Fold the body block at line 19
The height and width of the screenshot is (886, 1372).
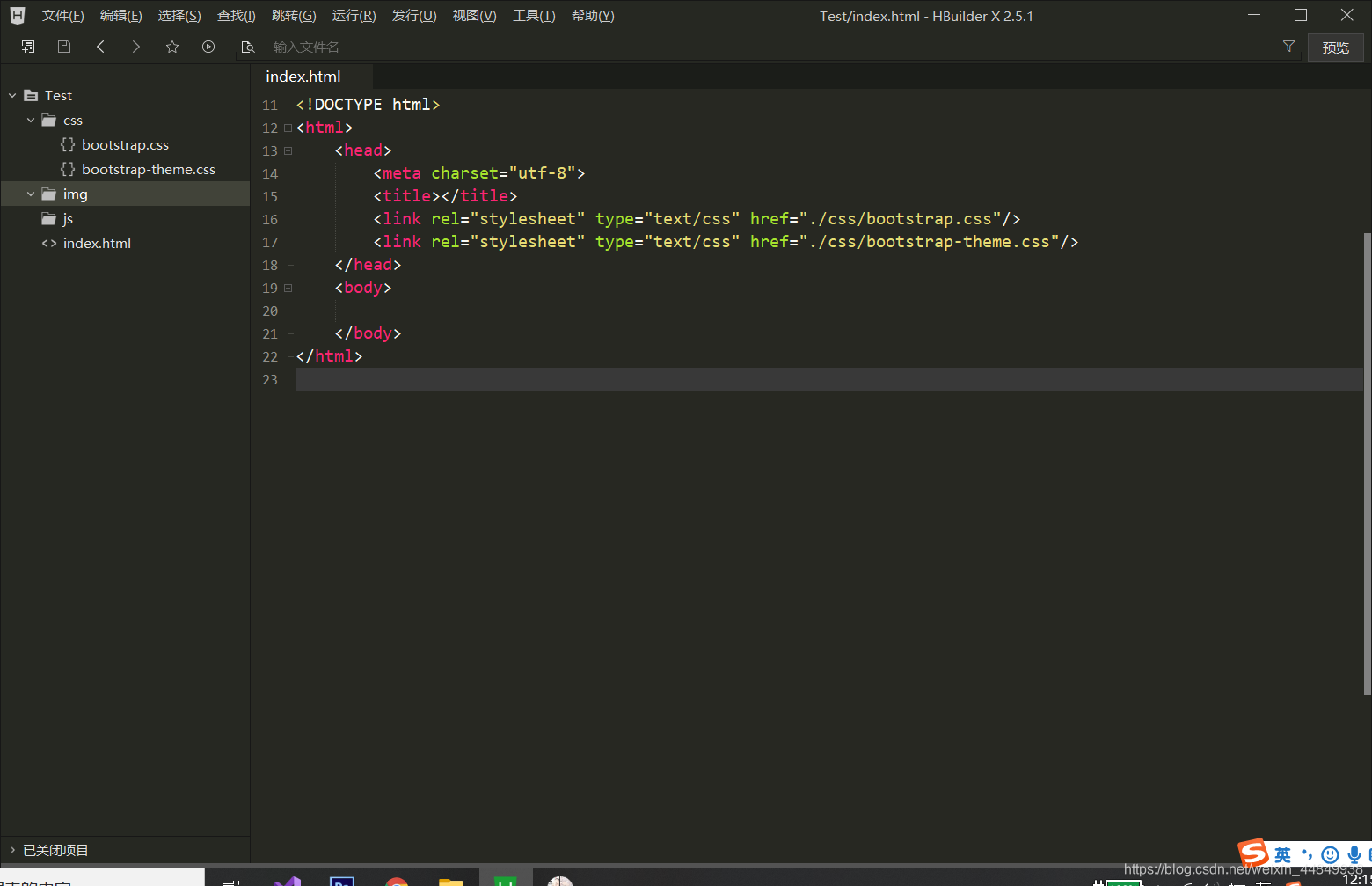pos(288,288)
